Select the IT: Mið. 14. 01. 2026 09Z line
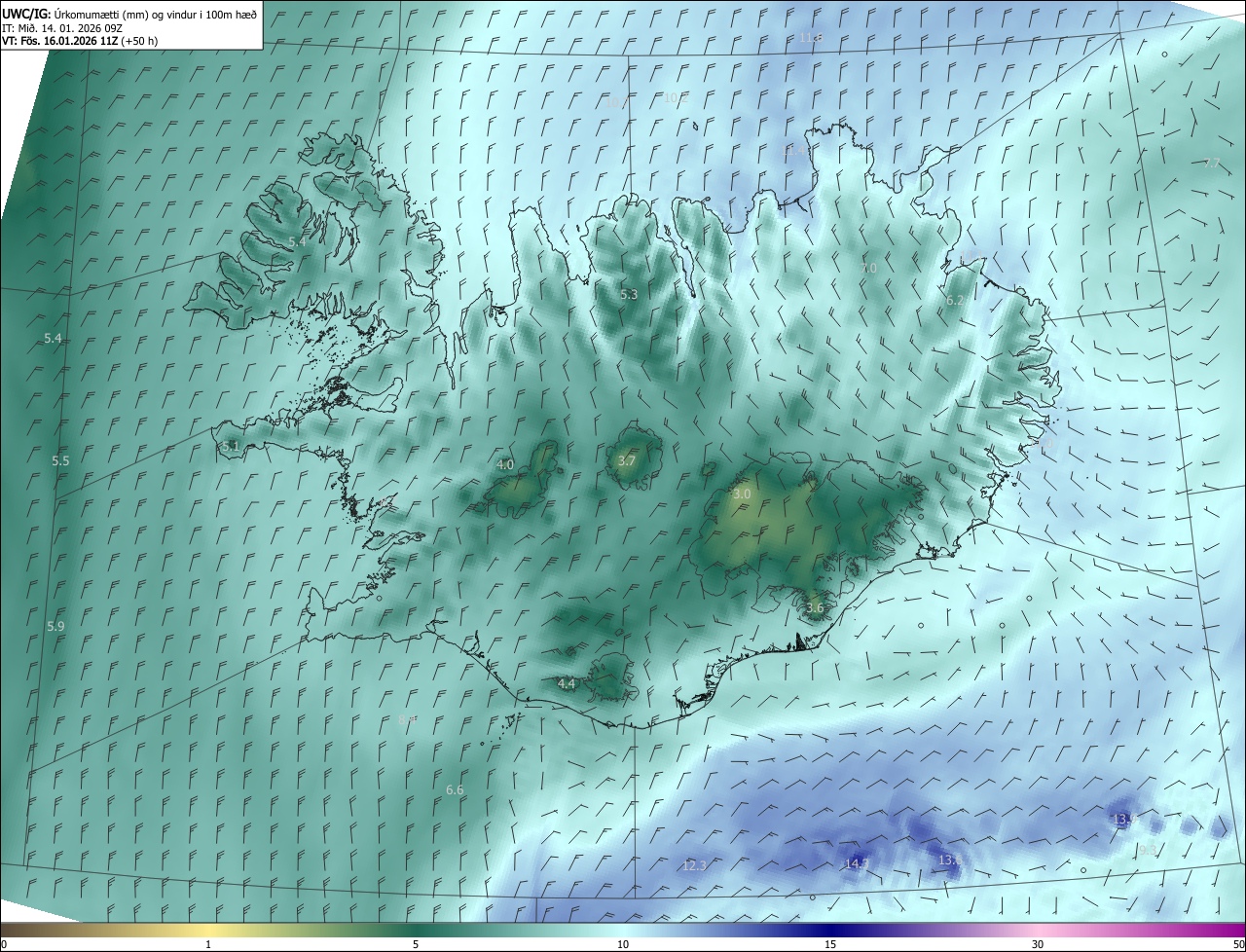 pyautogui.click(x=61, y=27)
